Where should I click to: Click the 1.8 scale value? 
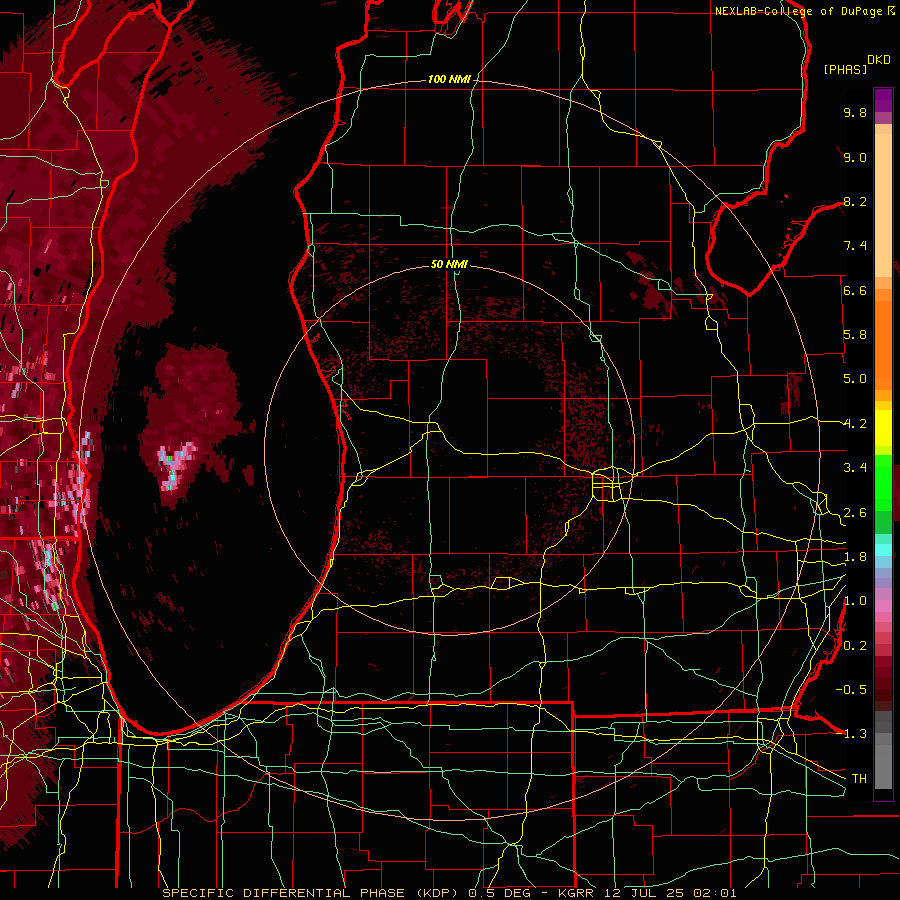tap(855, 557)
